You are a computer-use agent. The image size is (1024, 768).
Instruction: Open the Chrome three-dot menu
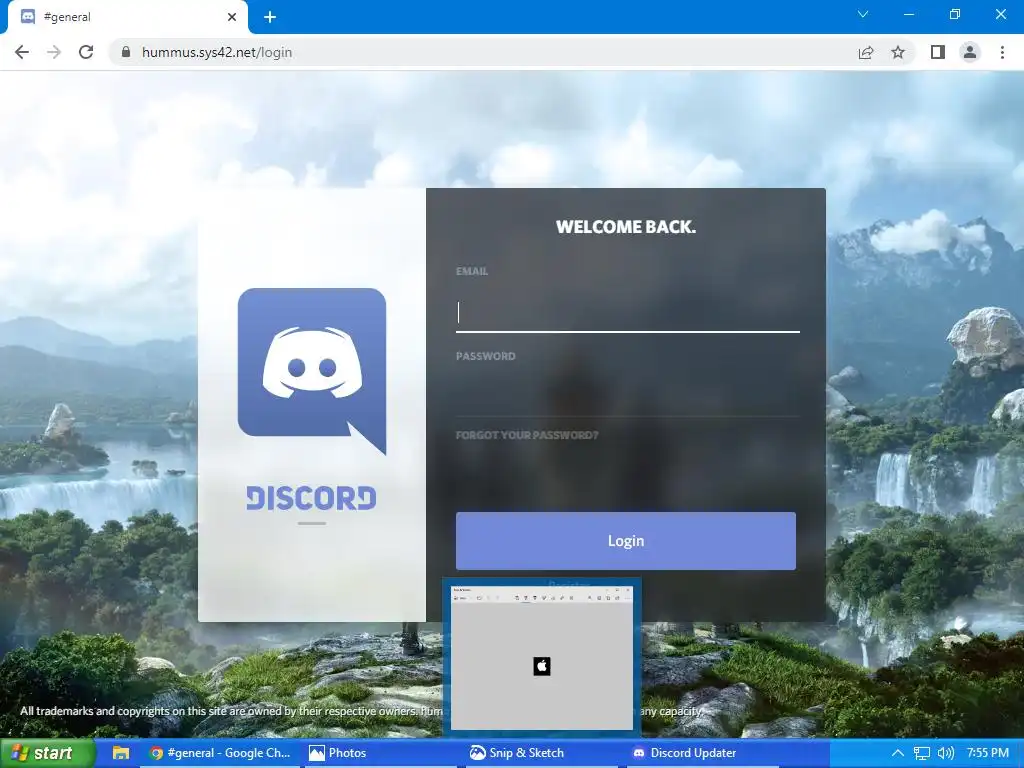click(1002, 52)
